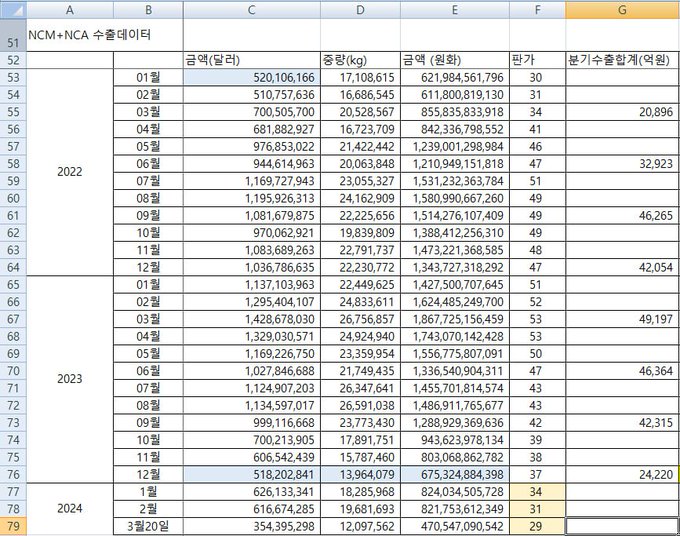680x536 pixels.
Task: Select cell with 681,882,927
Action: pos(252,129)
